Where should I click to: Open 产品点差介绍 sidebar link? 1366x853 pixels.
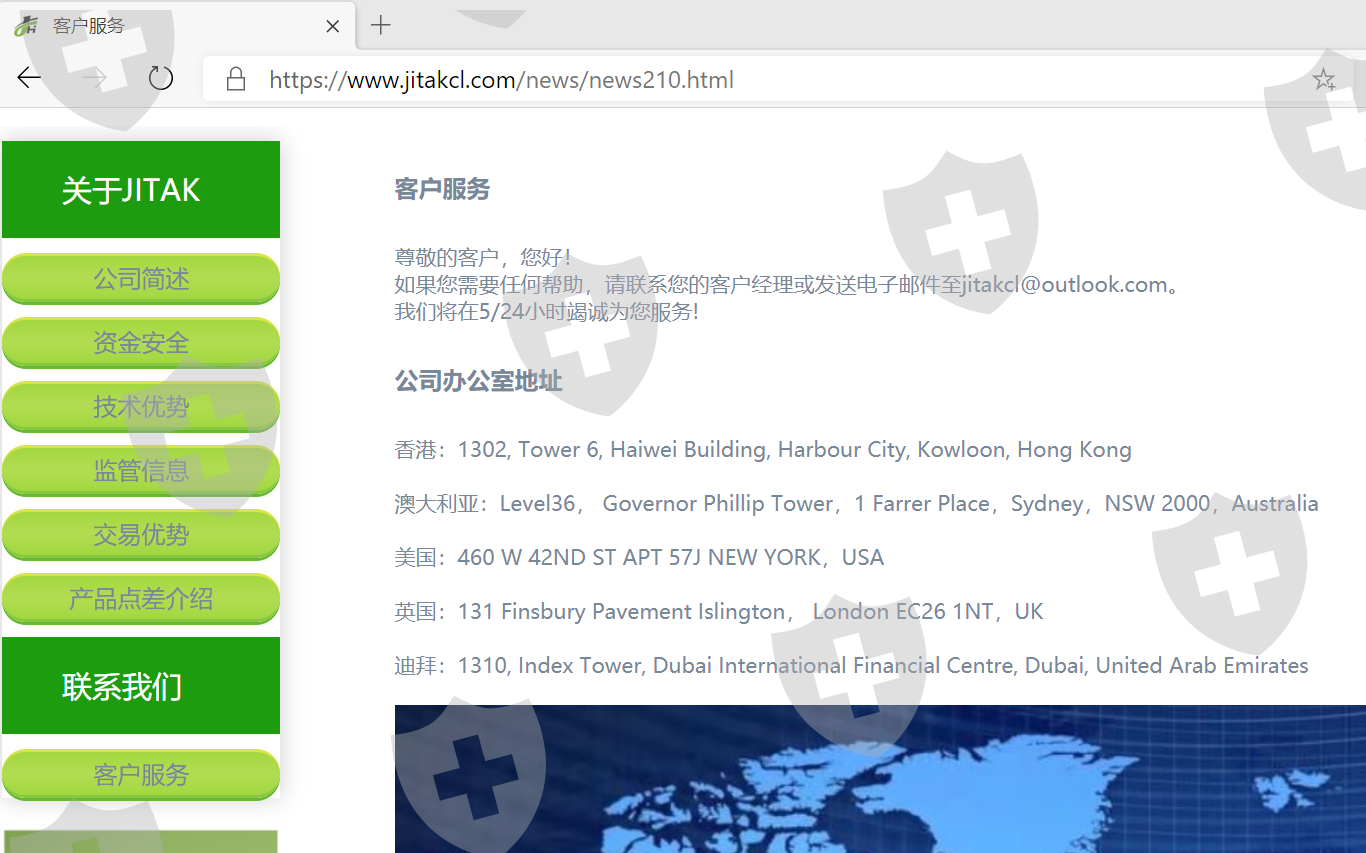[x=141, y=599]
